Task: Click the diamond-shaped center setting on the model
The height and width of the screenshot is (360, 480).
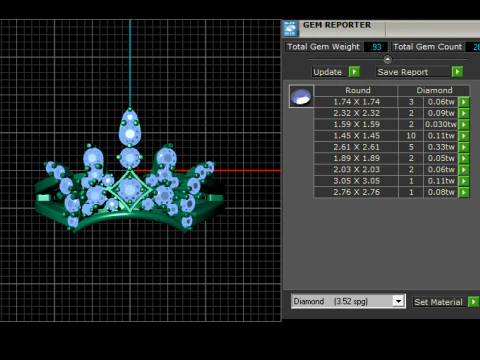Action: pos(130,190)
